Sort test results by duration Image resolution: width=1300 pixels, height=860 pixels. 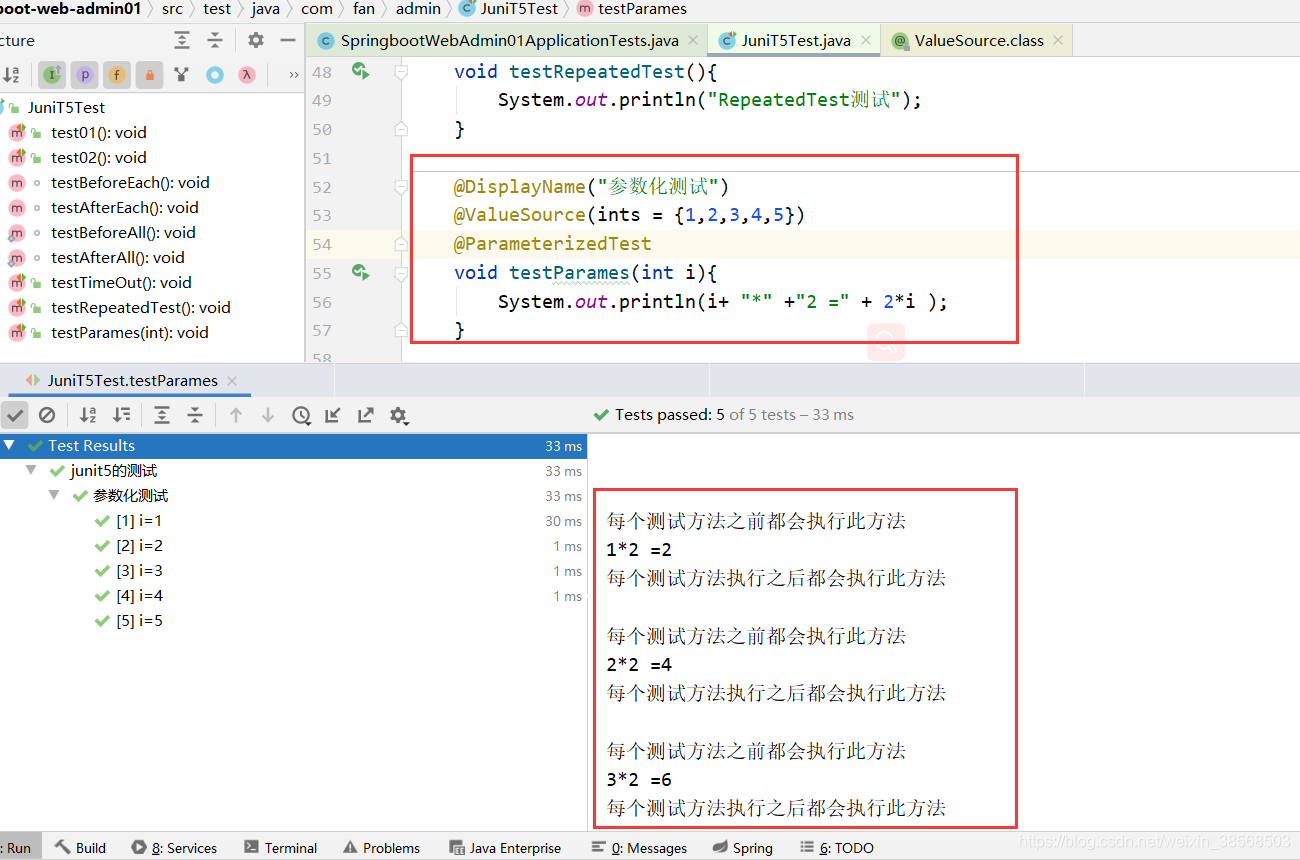(x=121, y=415)
